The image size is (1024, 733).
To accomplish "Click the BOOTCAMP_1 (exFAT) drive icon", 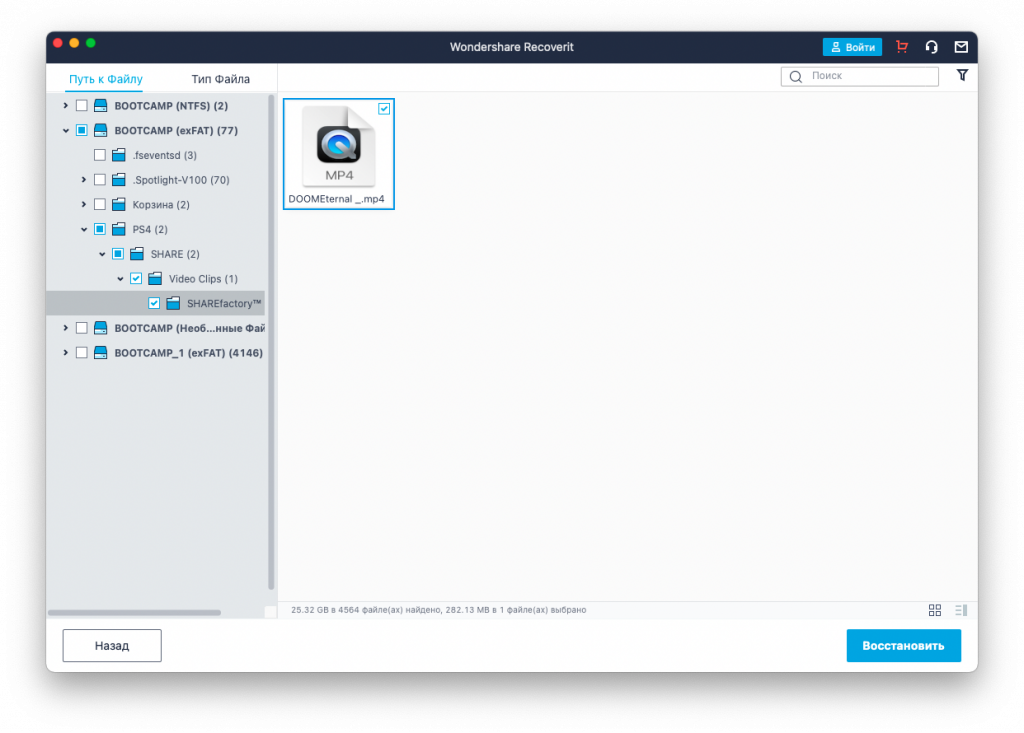I will (x=100, y=353).
